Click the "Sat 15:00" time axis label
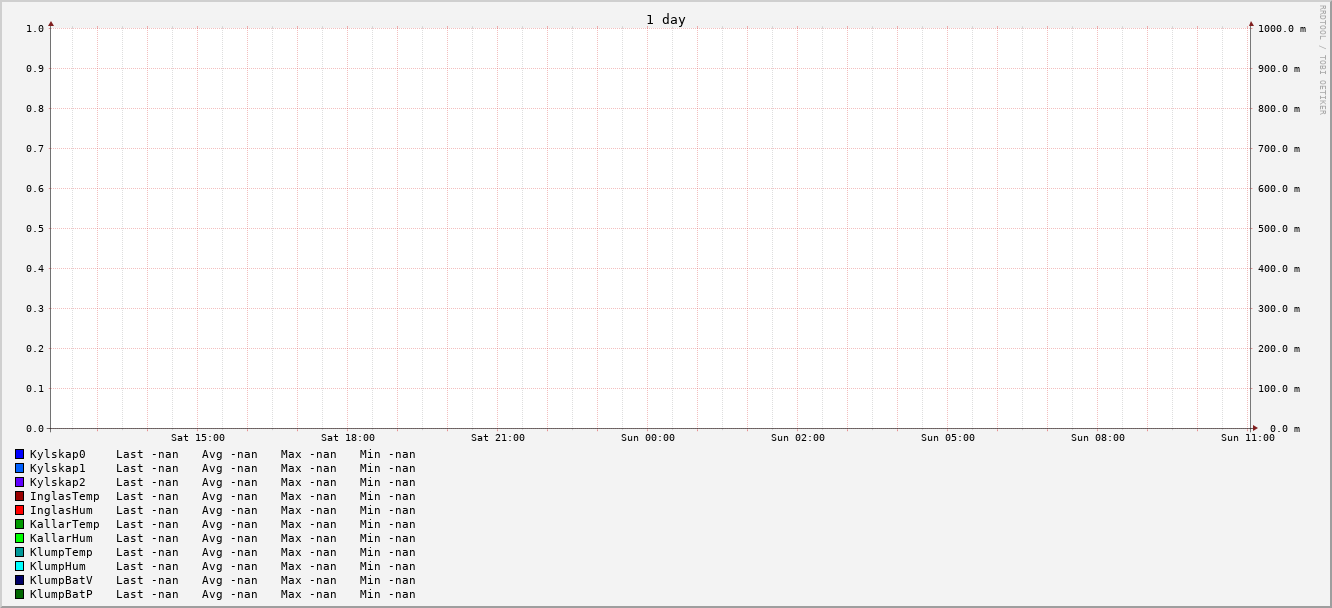1332x608 pixels. pyautogui.click(x=197, y=438)
